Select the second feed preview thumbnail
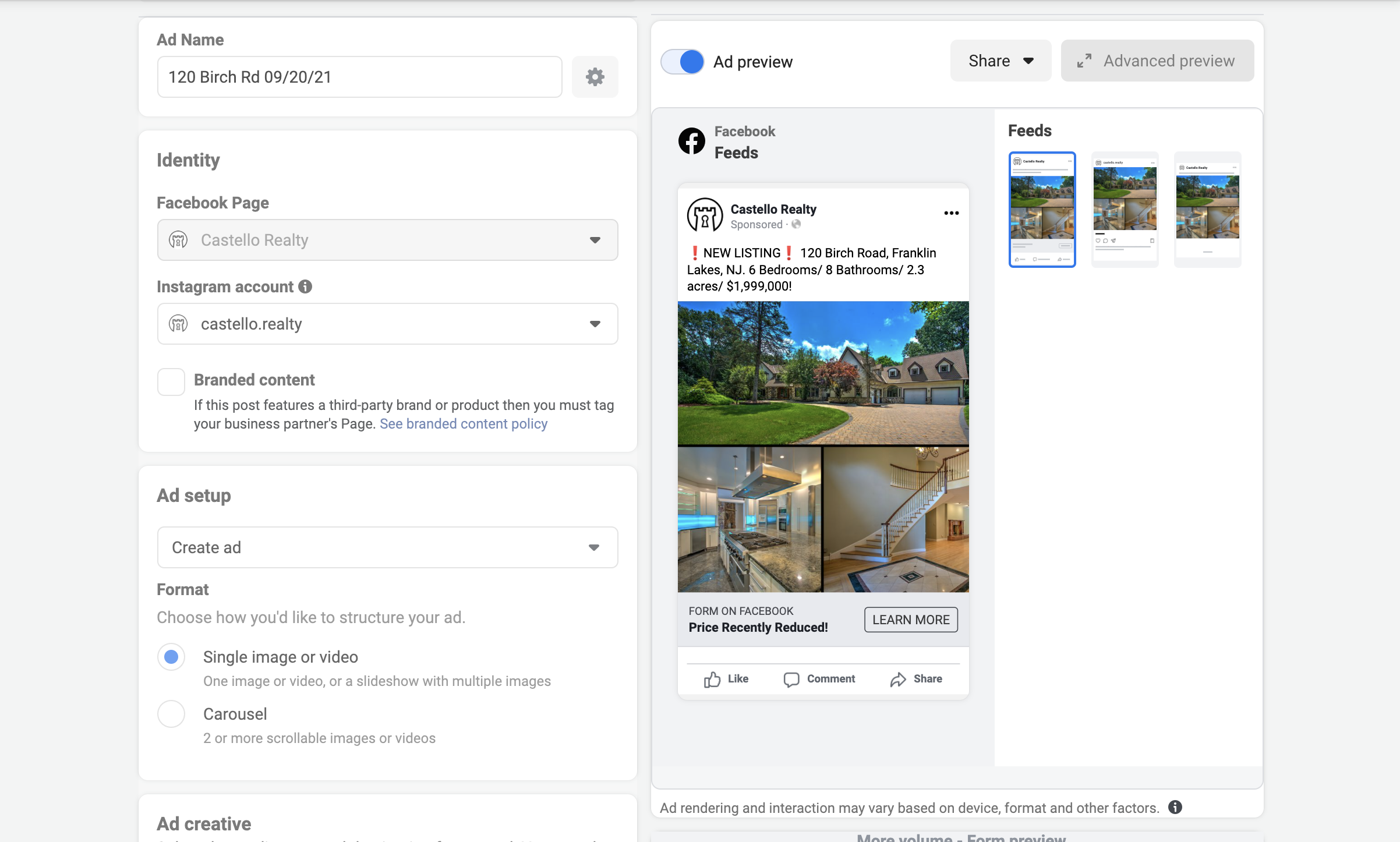Screen dimensions: 1400x842 pyautogui.click(x=1125, y=210)
